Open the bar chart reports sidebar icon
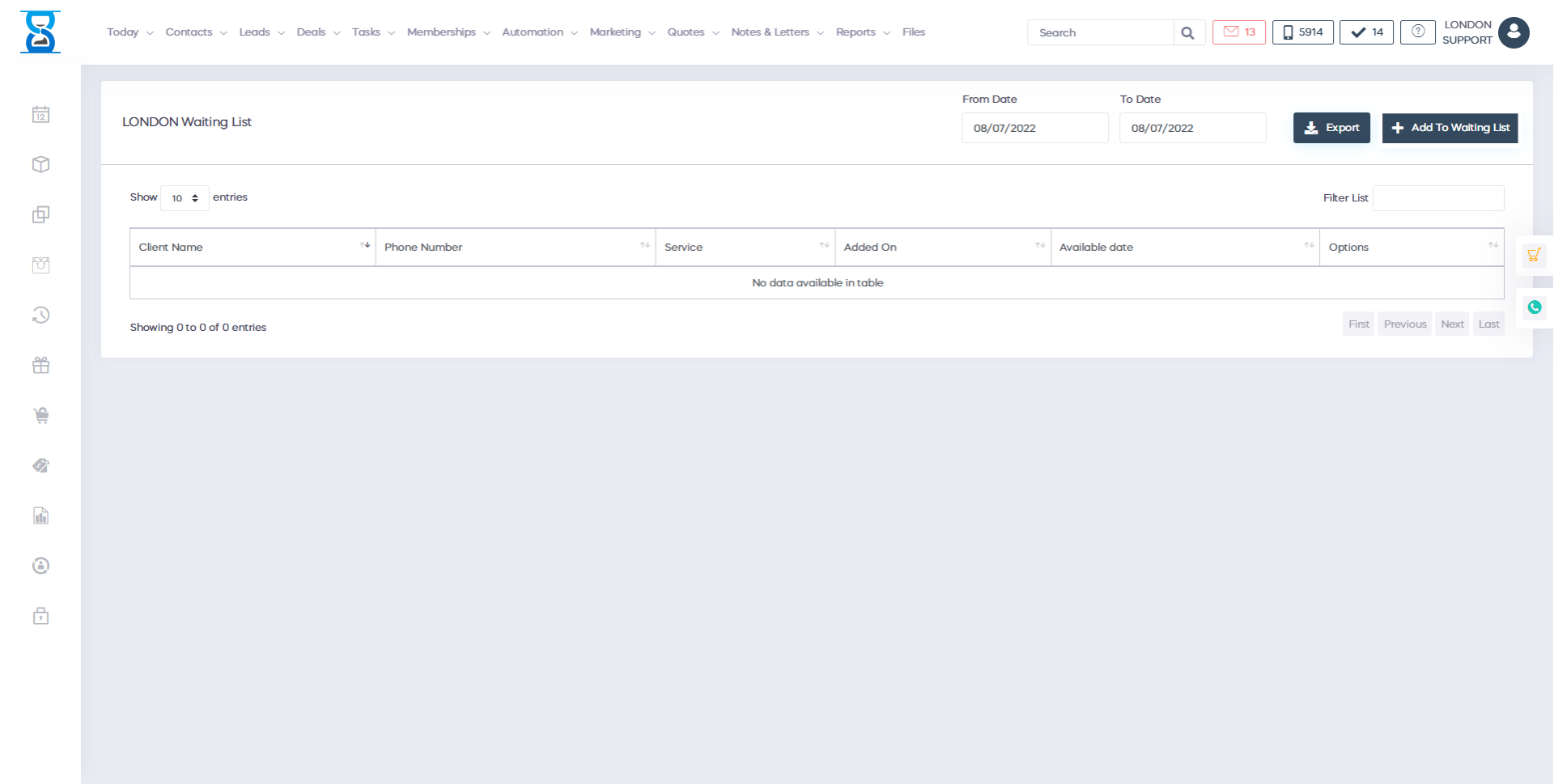This screenshot has height=784, width=1554. pyautogui.click(x=40, y=516)
